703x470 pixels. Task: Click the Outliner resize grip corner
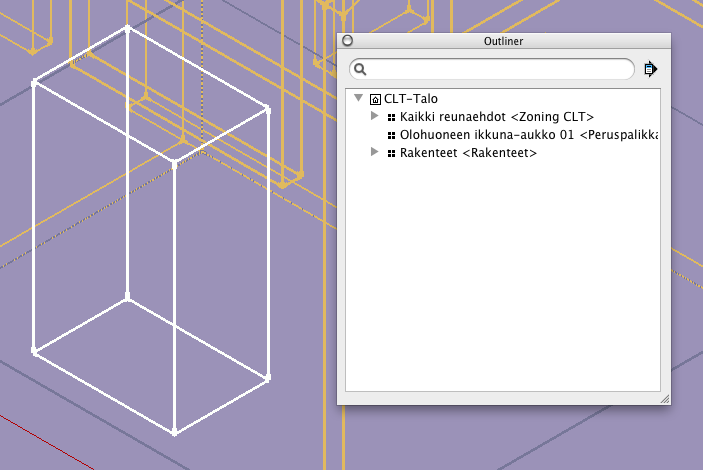665,399
